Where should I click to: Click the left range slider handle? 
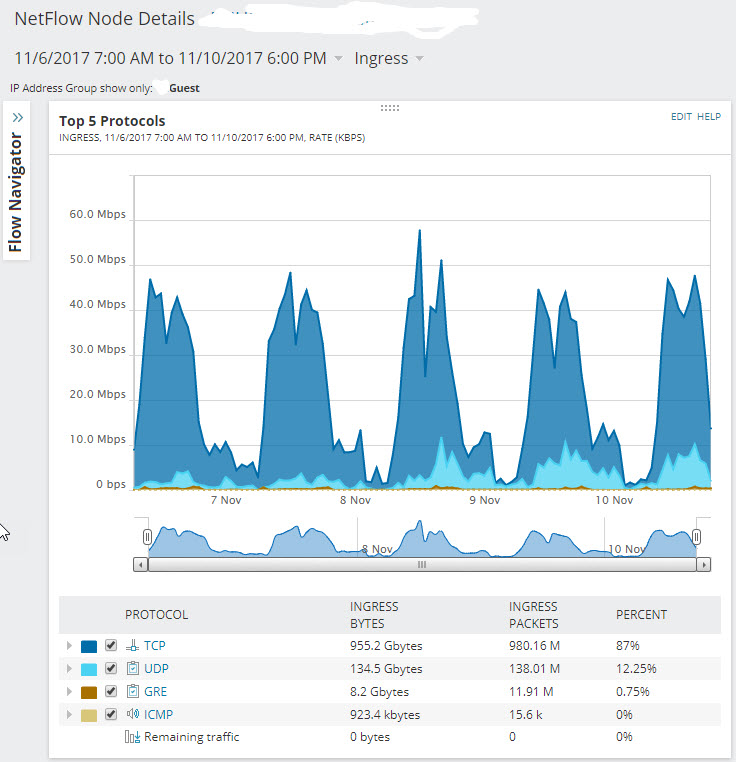tap(147, 537)
